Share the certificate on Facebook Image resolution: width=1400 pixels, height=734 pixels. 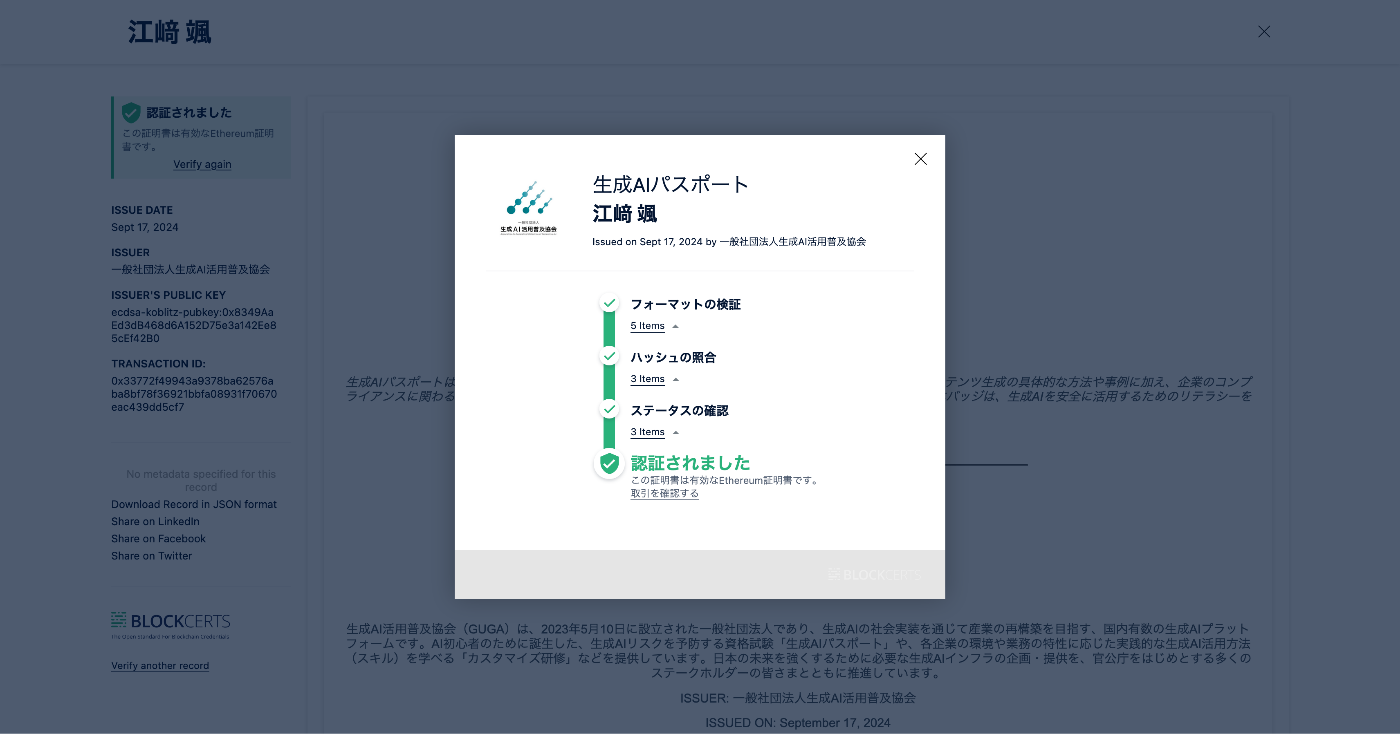[158, 539]
